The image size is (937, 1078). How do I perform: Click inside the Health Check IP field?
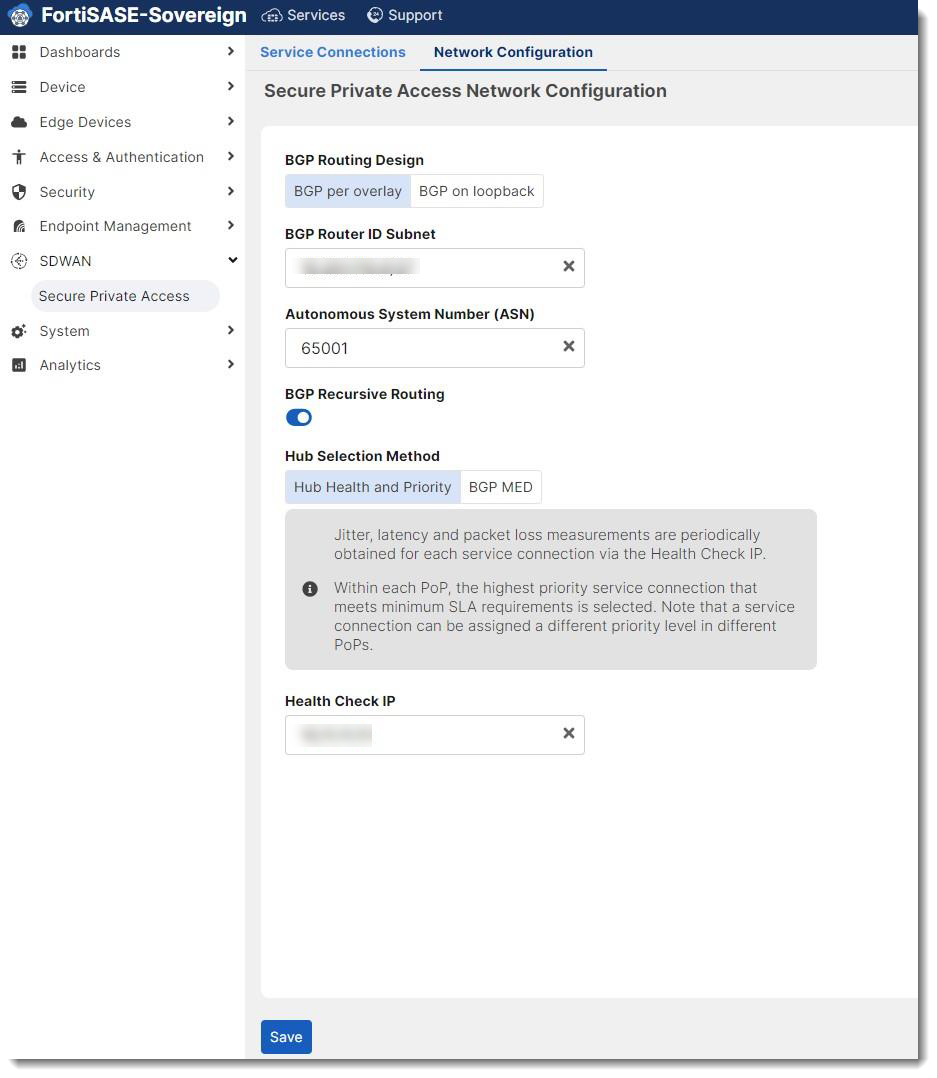(420, 734)
